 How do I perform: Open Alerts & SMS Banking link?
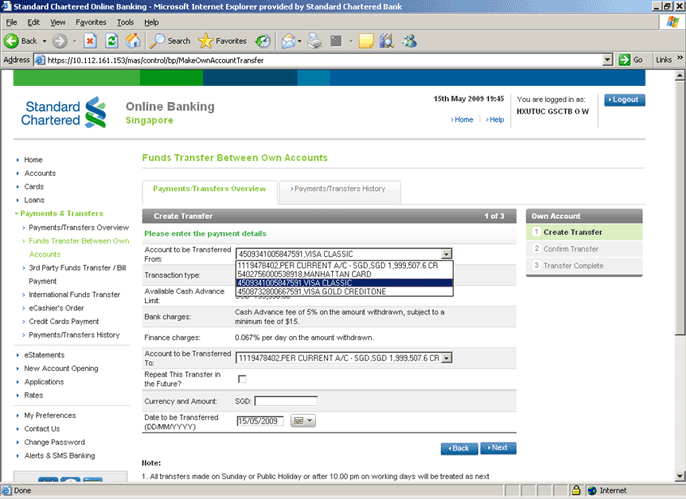tap(60, 456)
